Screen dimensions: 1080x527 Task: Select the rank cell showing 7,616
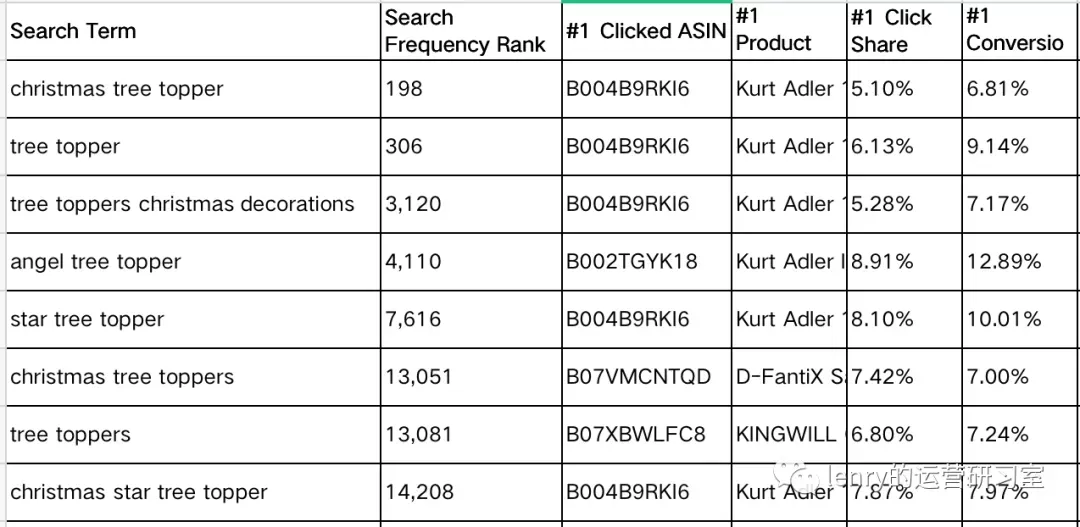tap(471, 320)
